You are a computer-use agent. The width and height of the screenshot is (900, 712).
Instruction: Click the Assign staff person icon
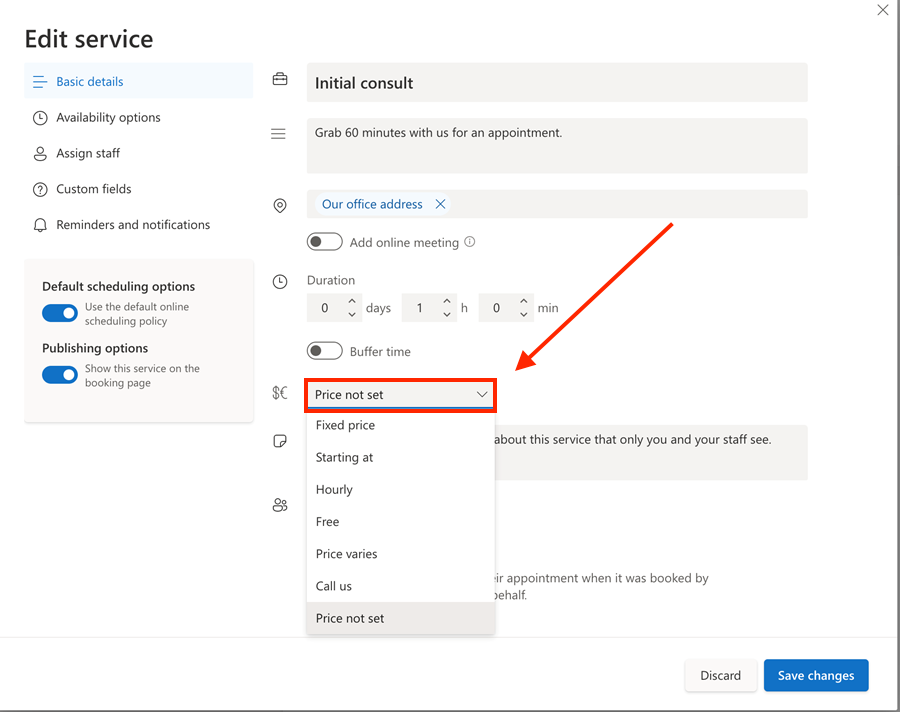click(40, 154)
